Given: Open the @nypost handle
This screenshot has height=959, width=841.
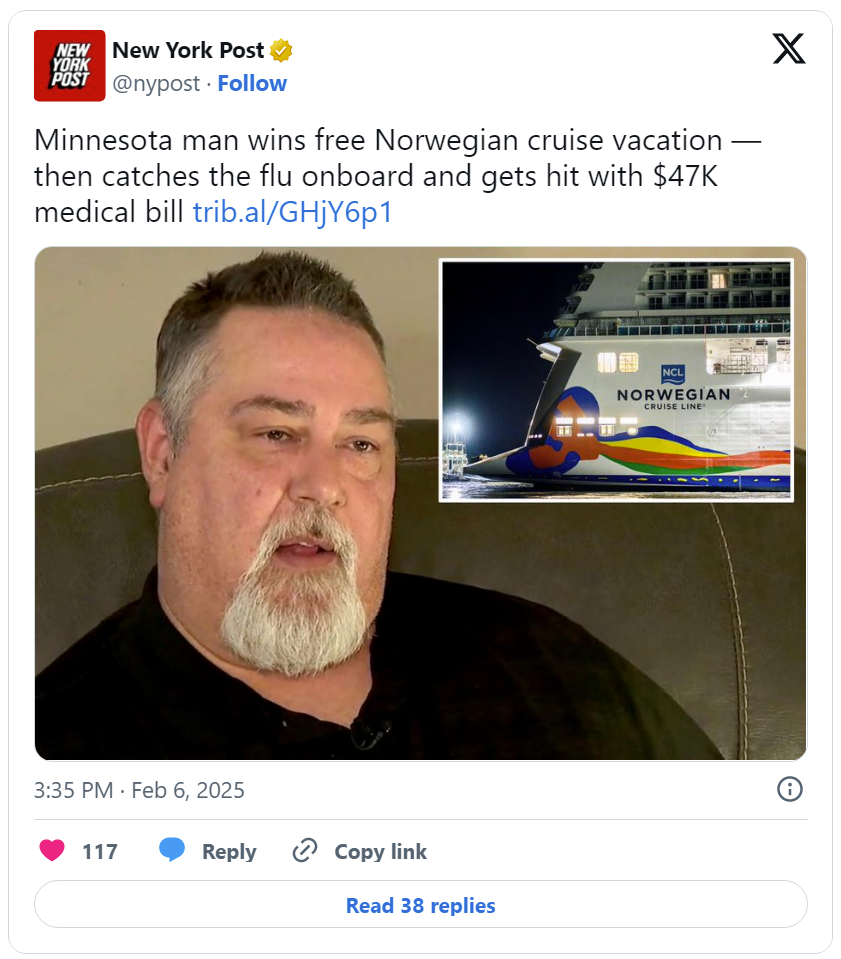Looking at the screenshot, I should point(156,84).
